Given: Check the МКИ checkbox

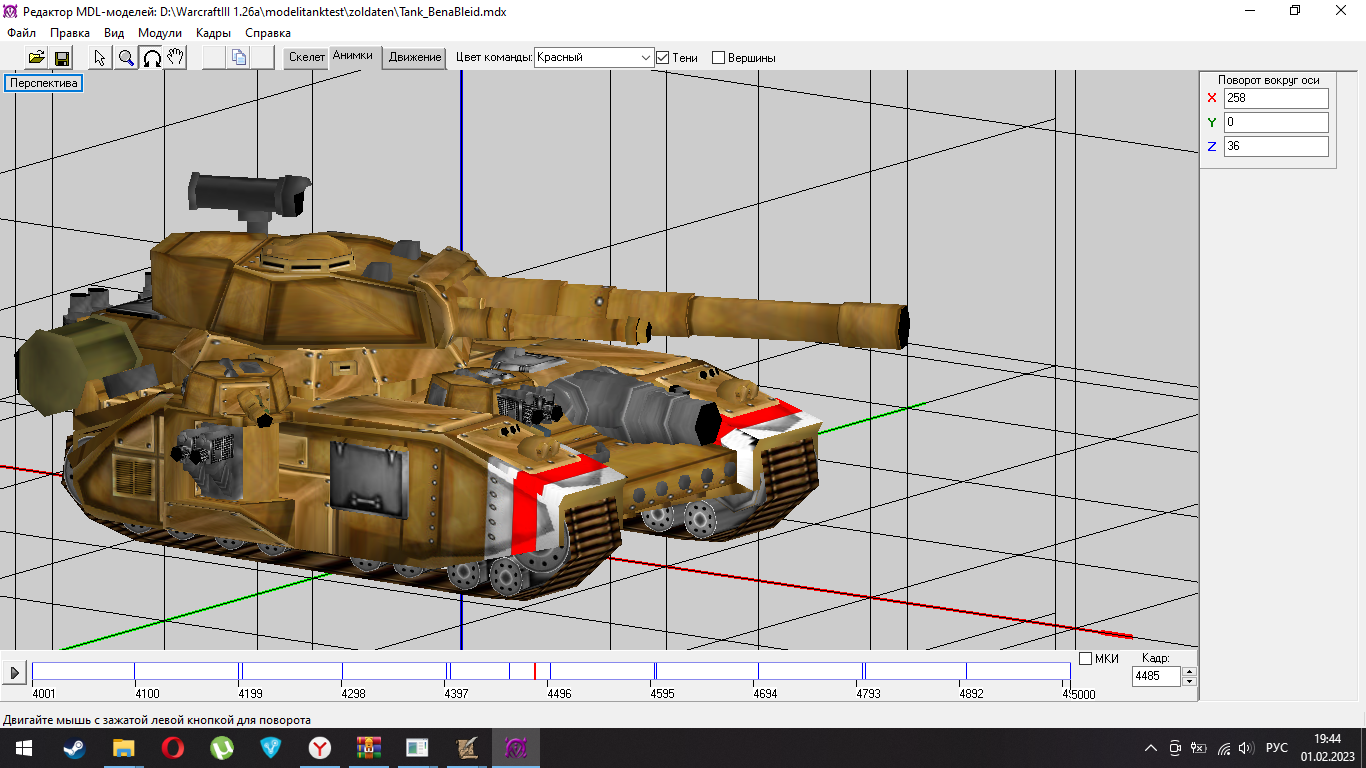Looking at the screenshot, I should 1086,658.
